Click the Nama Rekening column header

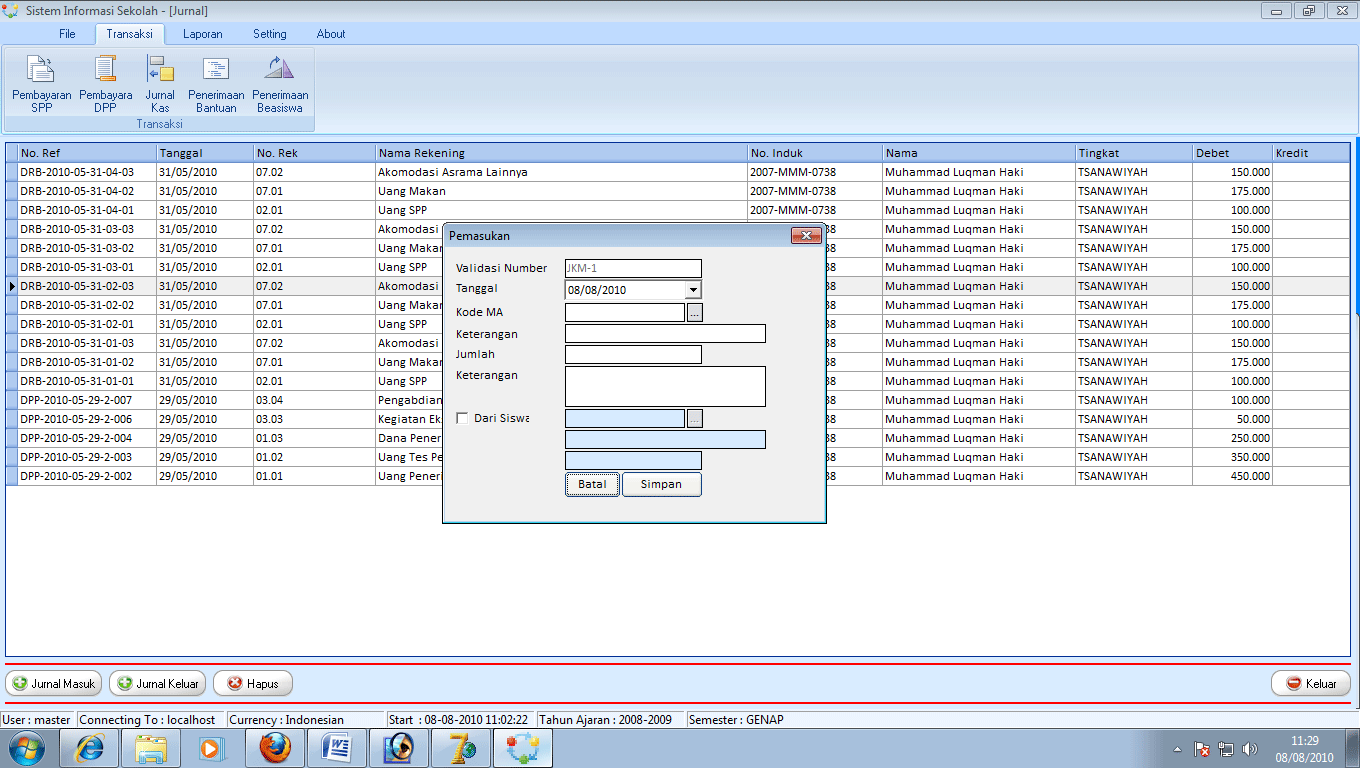[x=562, y=153]
